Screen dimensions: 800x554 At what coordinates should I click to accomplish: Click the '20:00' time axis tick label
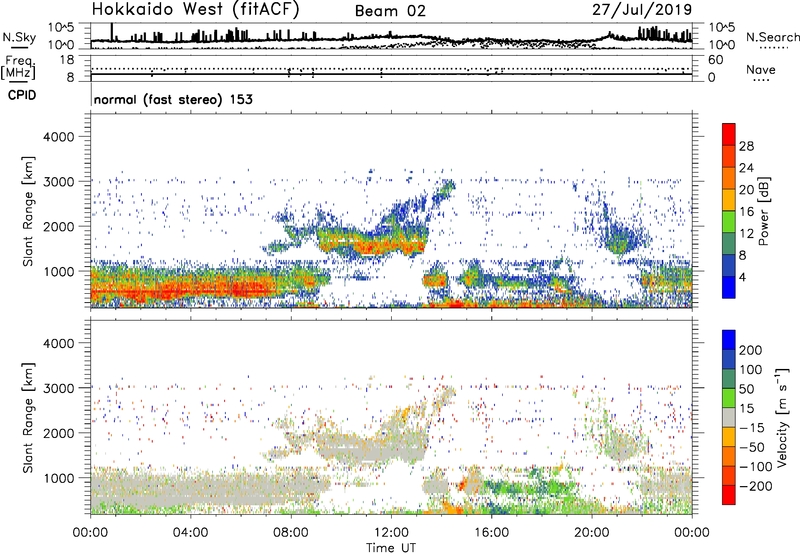[x=591, y=533]
